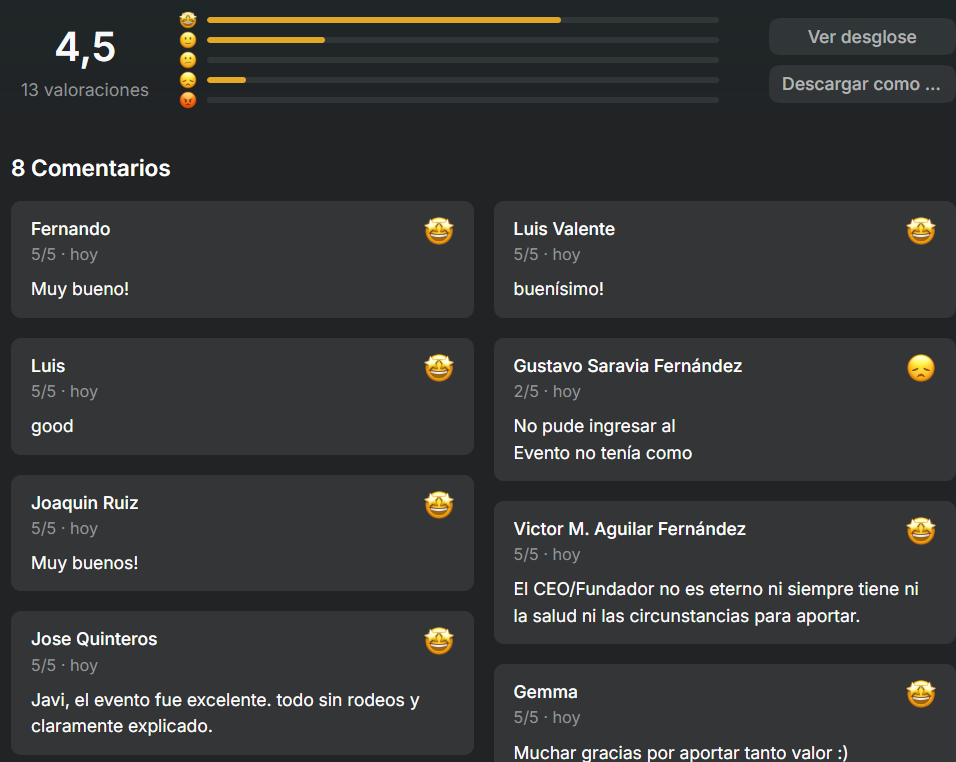Click star-eyed emoji on Joaquin Ruiz's comment
Viewport: 956px width, 762px height.
click(439, 506)
